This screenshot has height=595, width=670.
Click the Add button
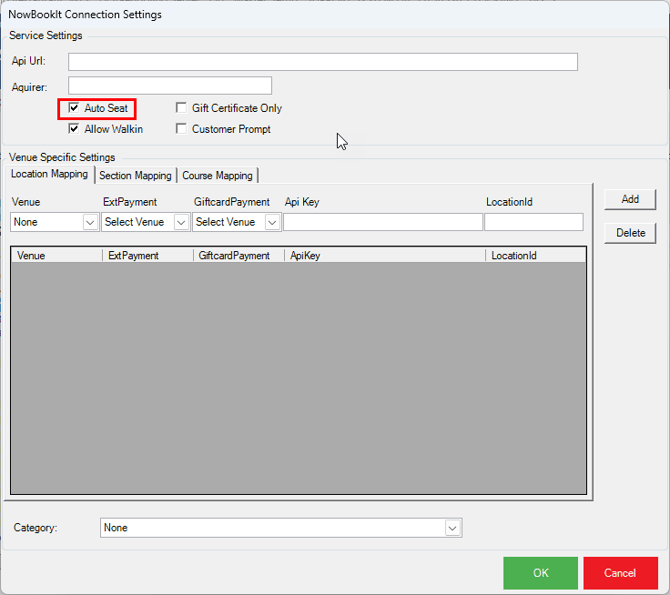click(630, 199)
